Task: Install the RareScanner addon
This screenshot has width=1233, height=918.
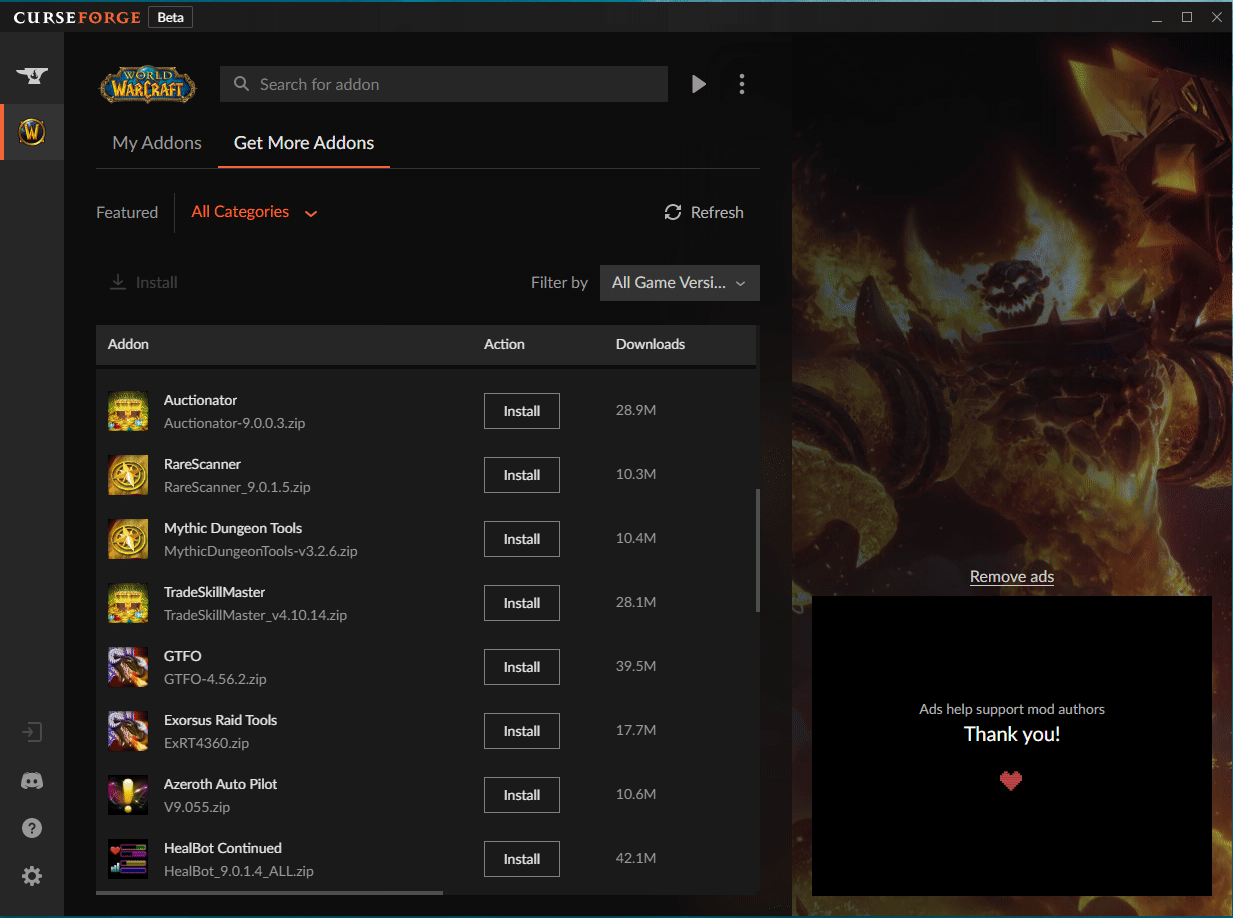Action: coord(522,475)
